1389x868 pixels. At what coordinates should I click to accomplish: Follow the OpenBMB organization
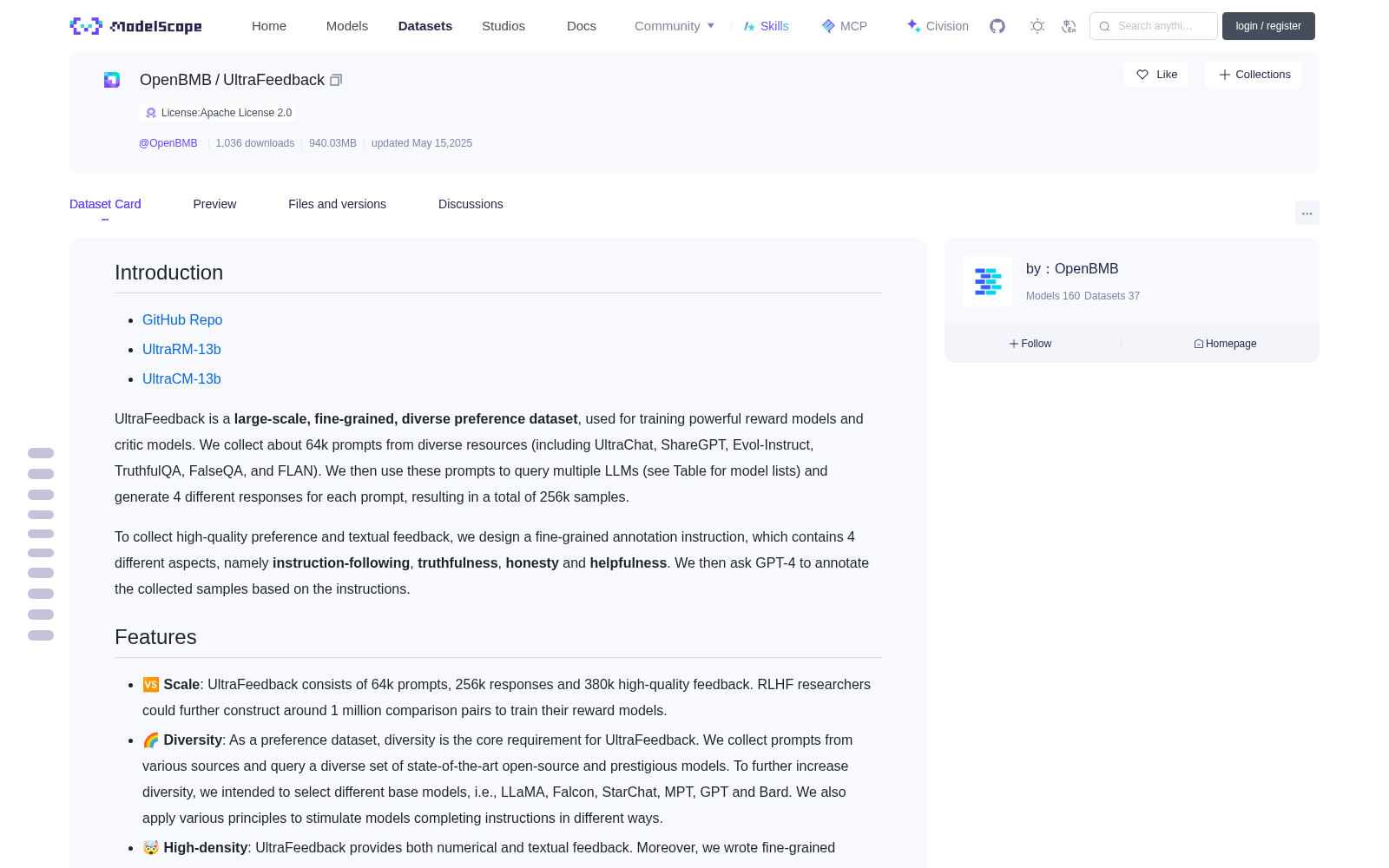pos(1030,344)
